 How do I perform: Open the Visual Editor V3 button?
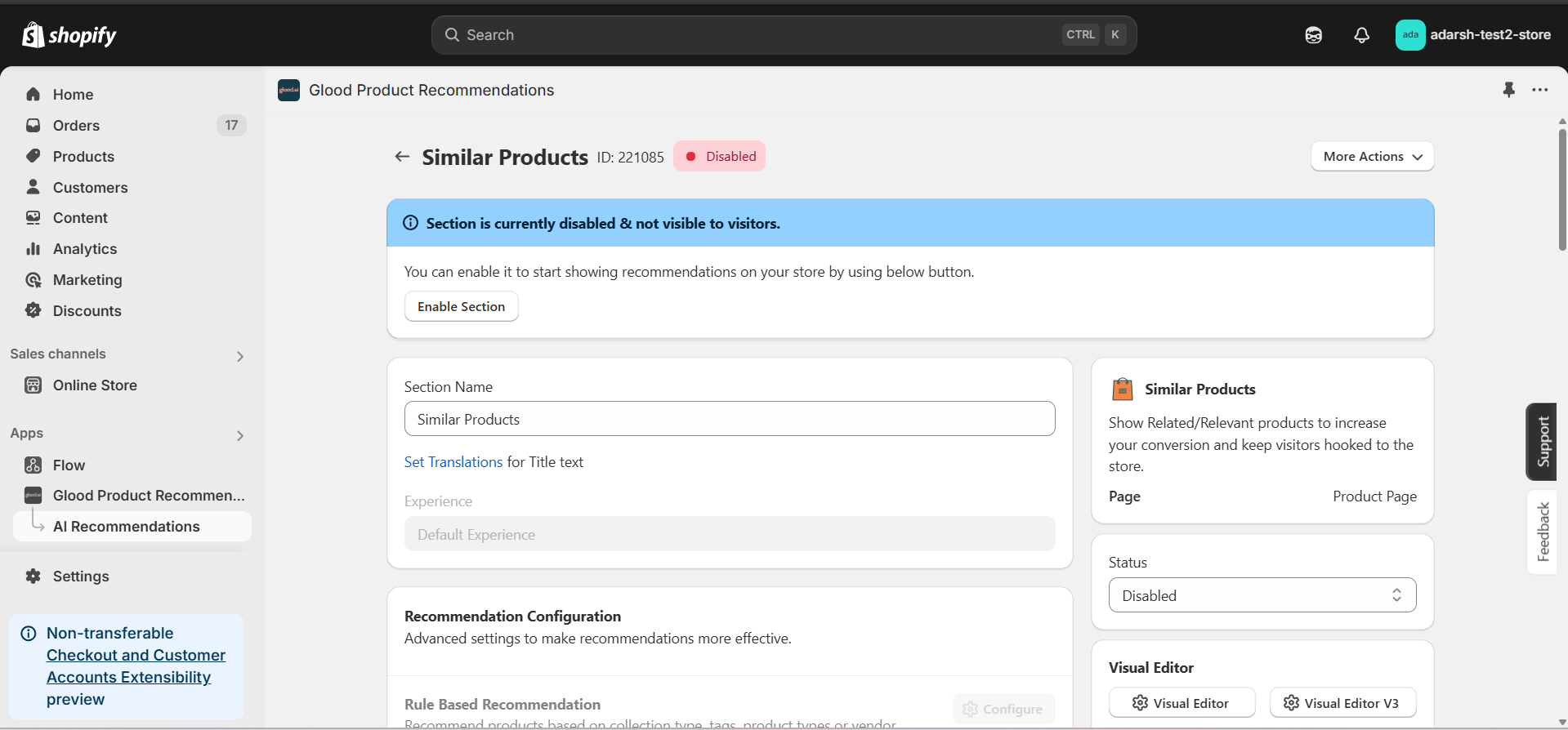[x=1342, y=703]
